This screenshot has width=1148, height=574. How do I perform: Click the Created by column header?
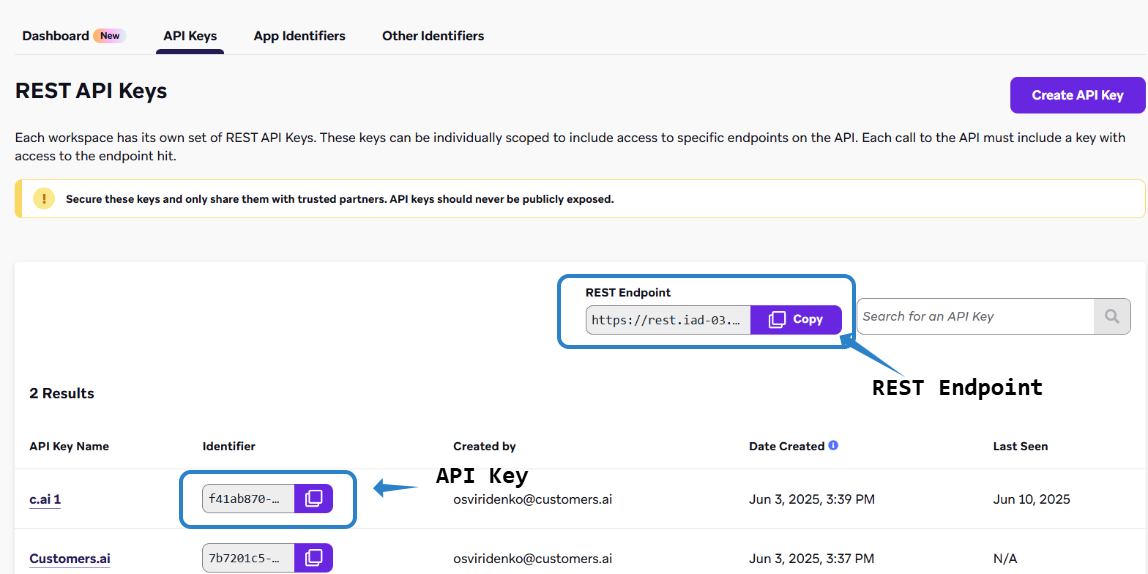tap(484, 446)
